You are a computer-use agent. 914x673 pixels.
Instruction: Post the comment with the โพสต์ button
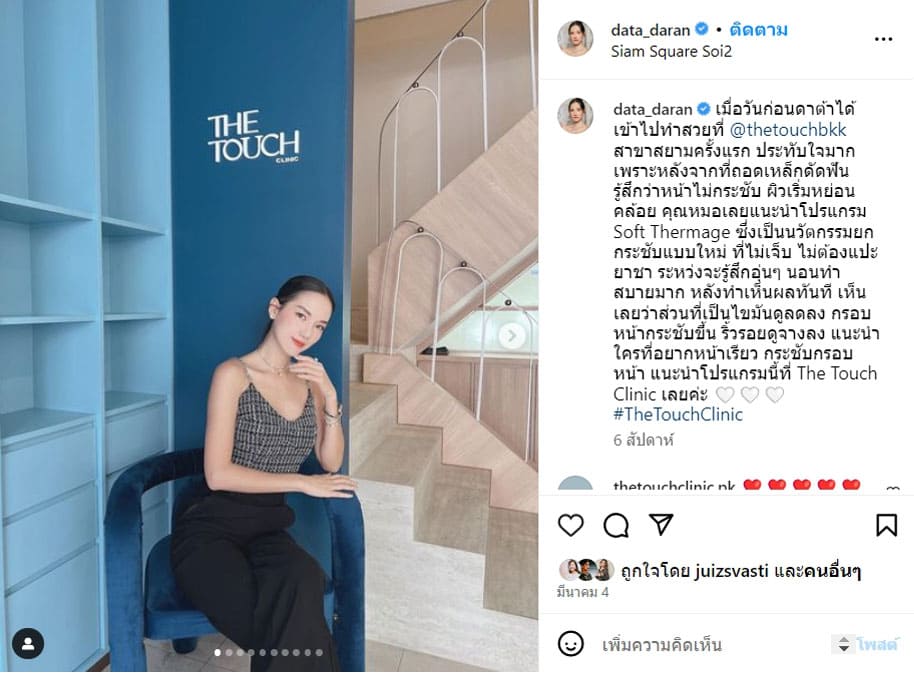876,644
